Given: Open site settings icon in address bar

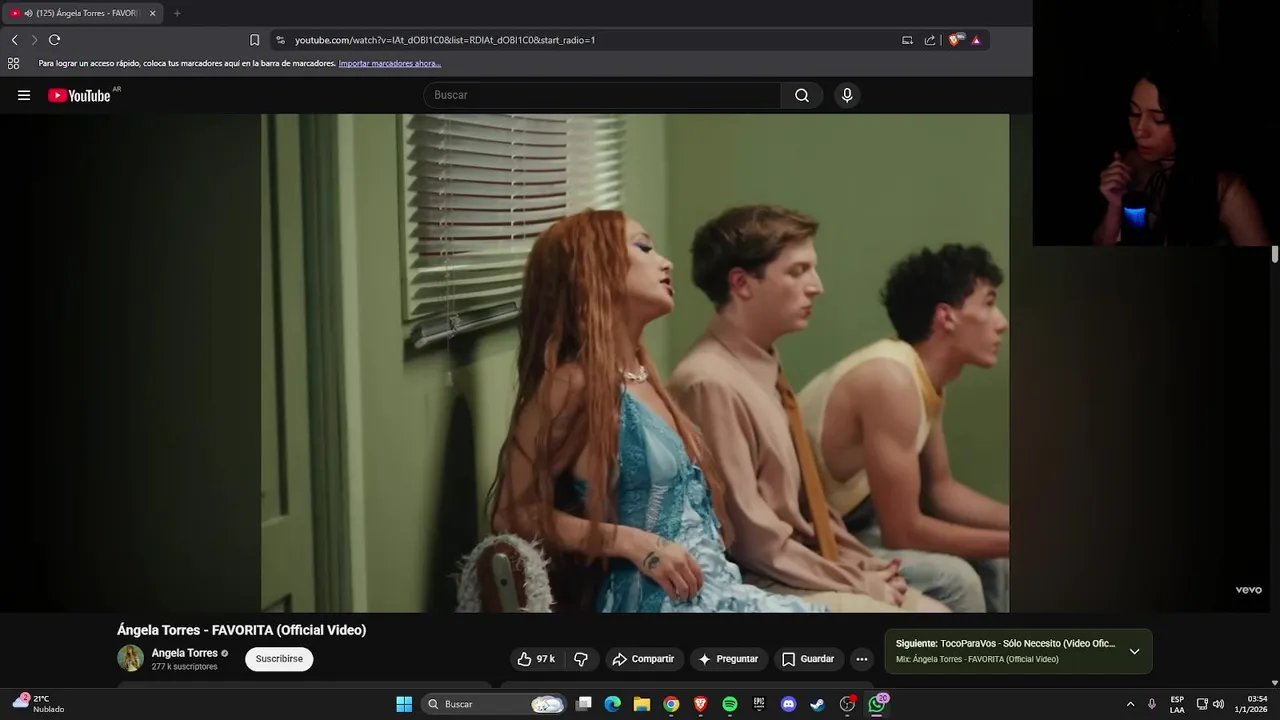Looking at the screenshot, I should click(280, 40).
